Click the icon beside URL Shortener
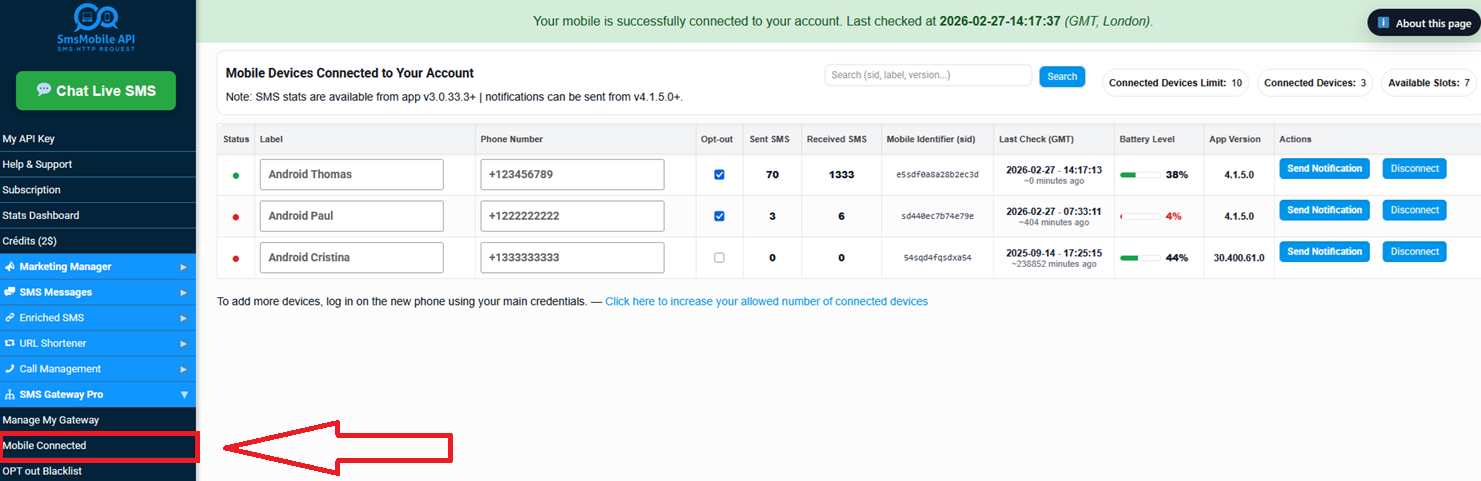1481x481 pixels. point(10,343)
